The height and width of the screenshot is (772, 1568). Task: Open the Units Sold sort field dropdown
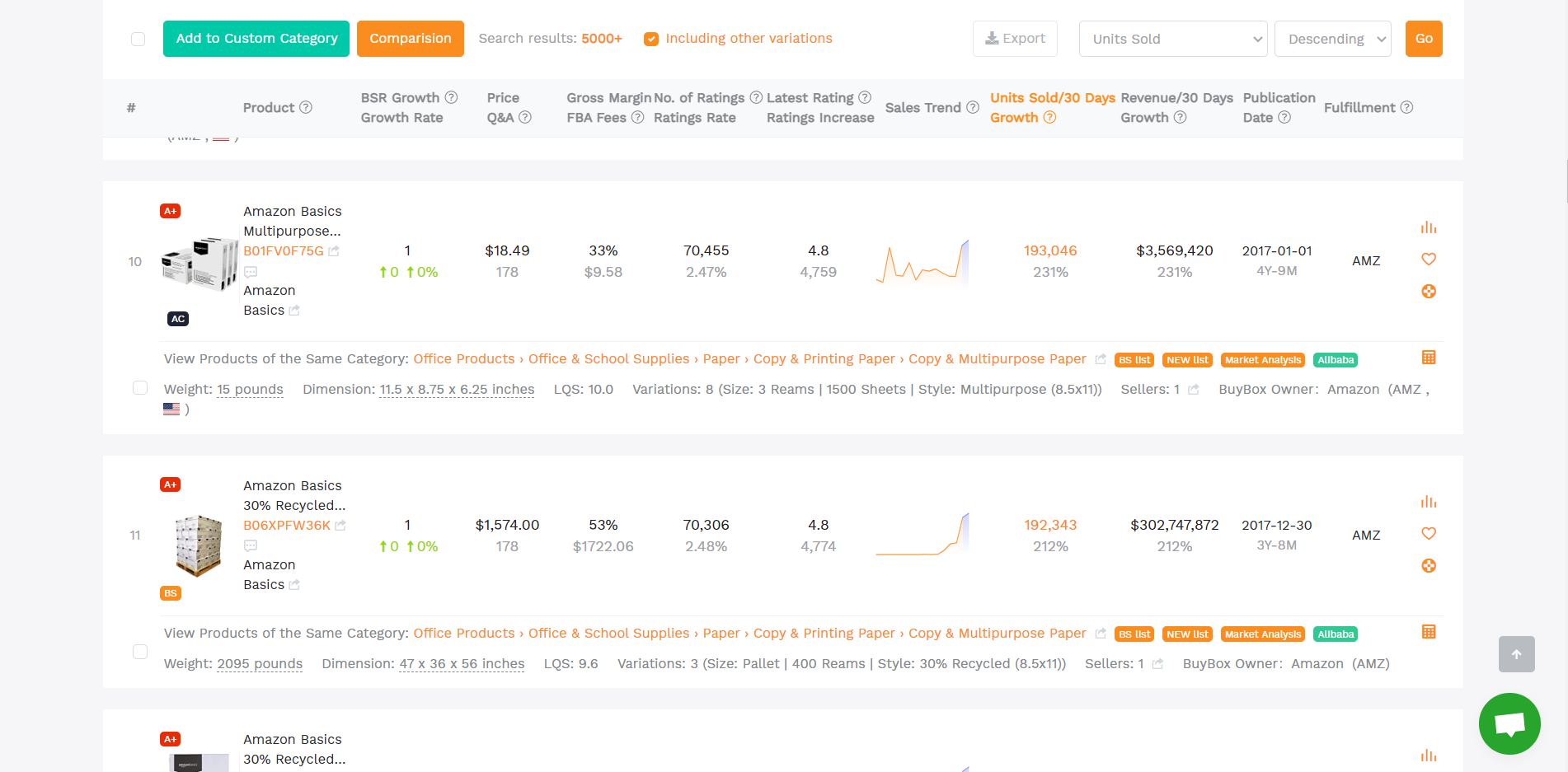click(x=1173, y=39)
